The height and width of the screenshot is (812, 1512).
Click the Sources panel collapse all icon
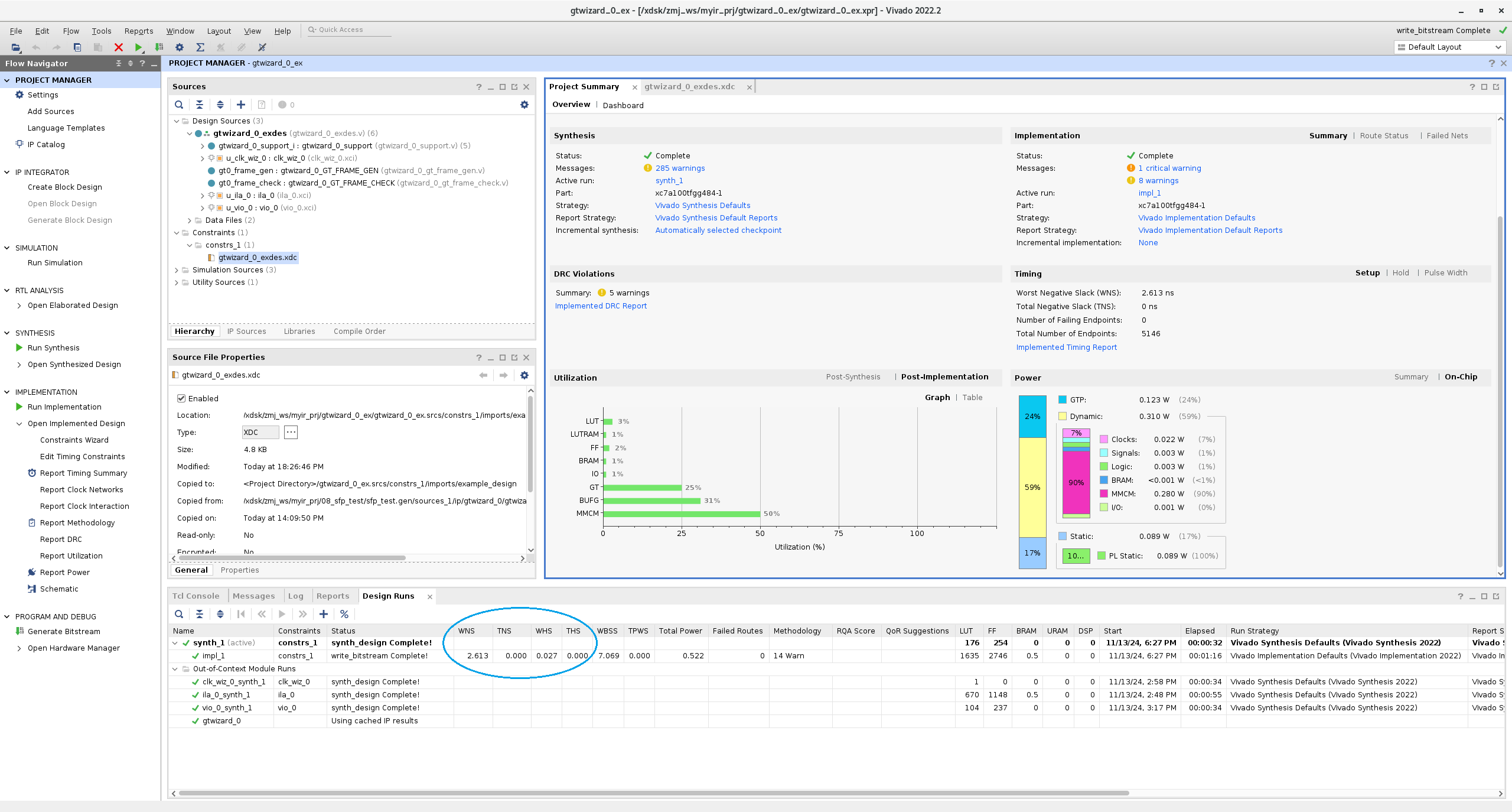click(x=200, y=105)
